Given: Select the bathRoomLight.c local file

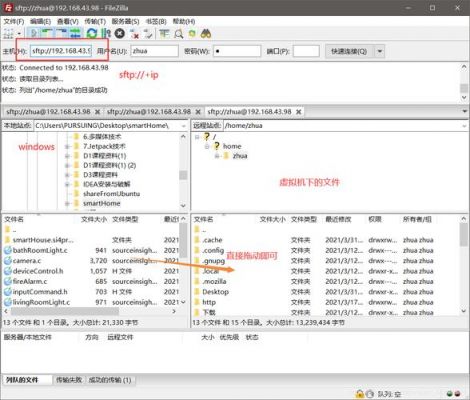Looking at the screenshot, I should click(40, 250).
